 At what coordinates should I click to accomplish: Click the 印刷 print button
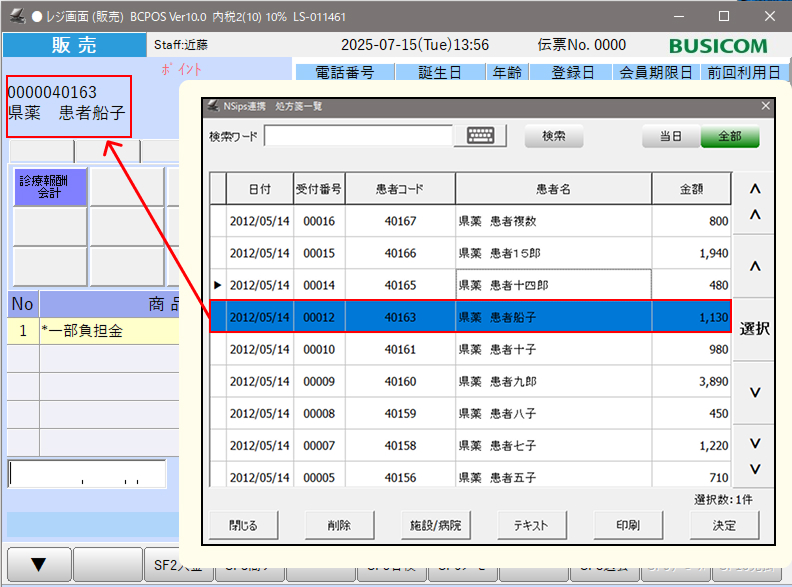[x=629, y=525]
